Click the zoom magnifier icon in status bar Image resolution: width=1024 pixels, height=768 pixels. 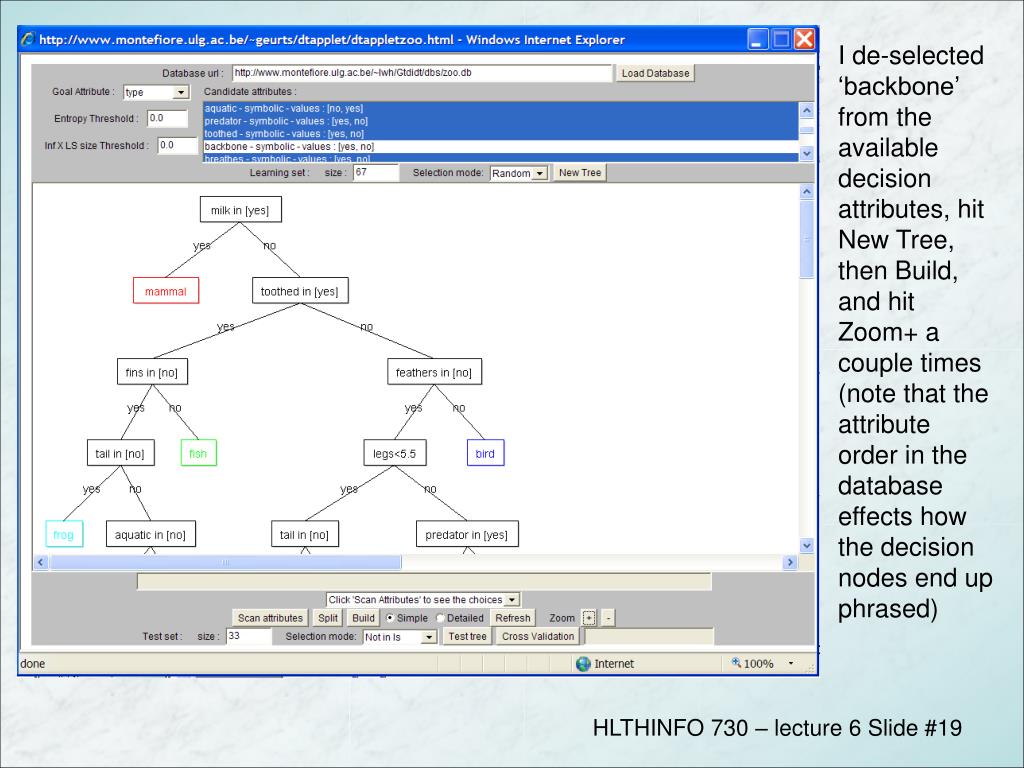[736, 663]
